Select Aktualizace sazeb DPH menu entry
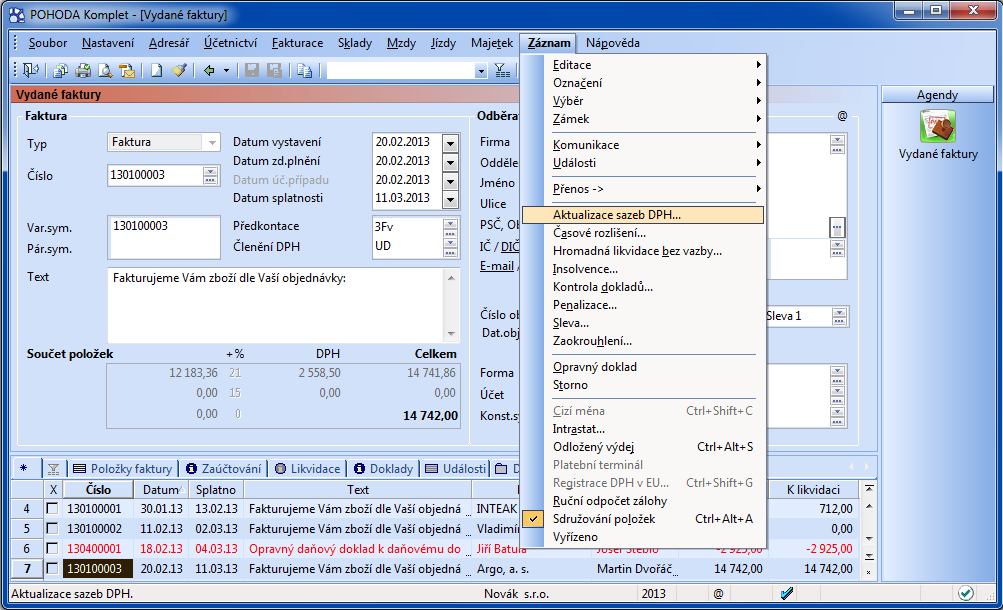 pos(643,215)
